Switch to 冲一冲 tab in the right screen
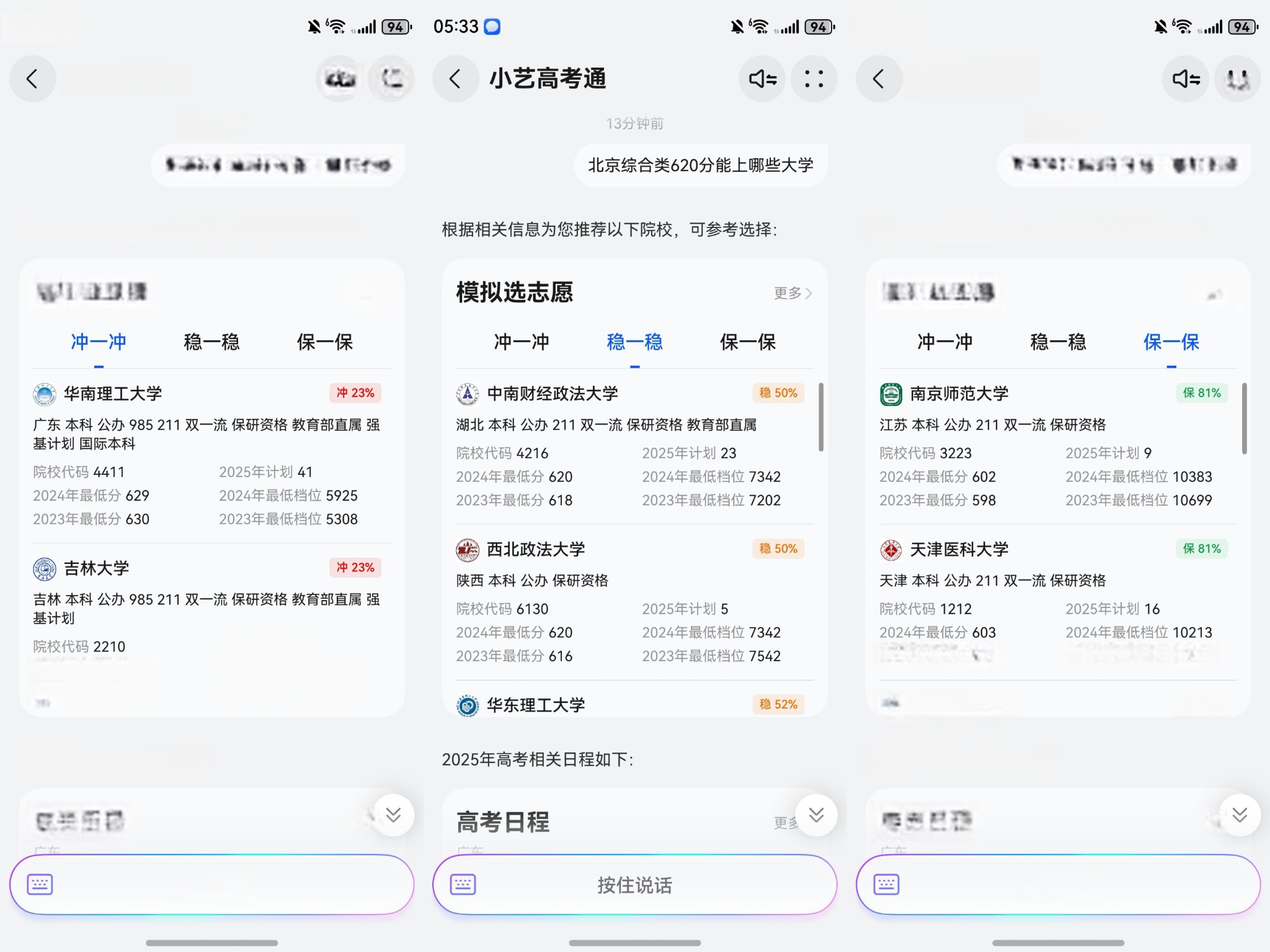The height and width of the screenshot is (952, 1270). point(945,342)
